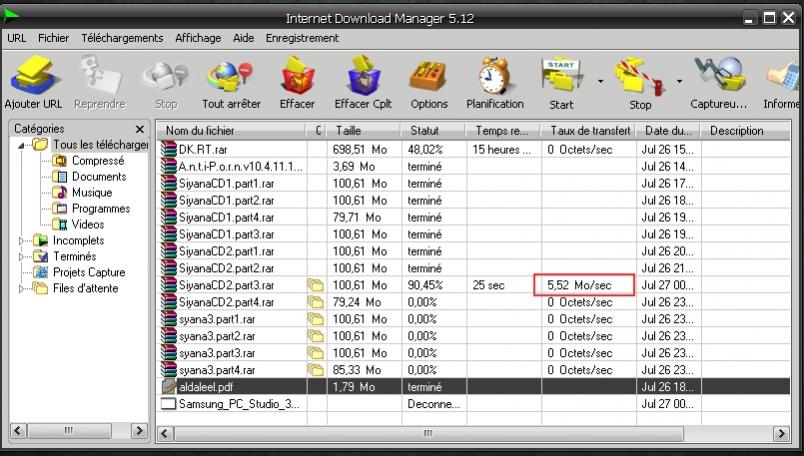Viewport: 804px width, 456px height.
Task: Select the SiyanaCD1.part4.rar file
Action: click(x=473, y=217)
